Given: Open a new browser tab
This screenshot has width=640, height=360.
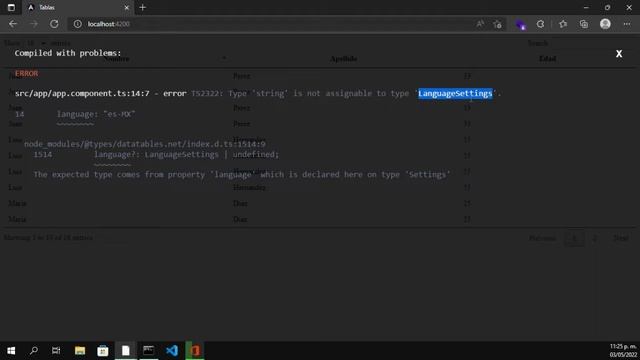Looking at the screenshot, I should (142, 7).
